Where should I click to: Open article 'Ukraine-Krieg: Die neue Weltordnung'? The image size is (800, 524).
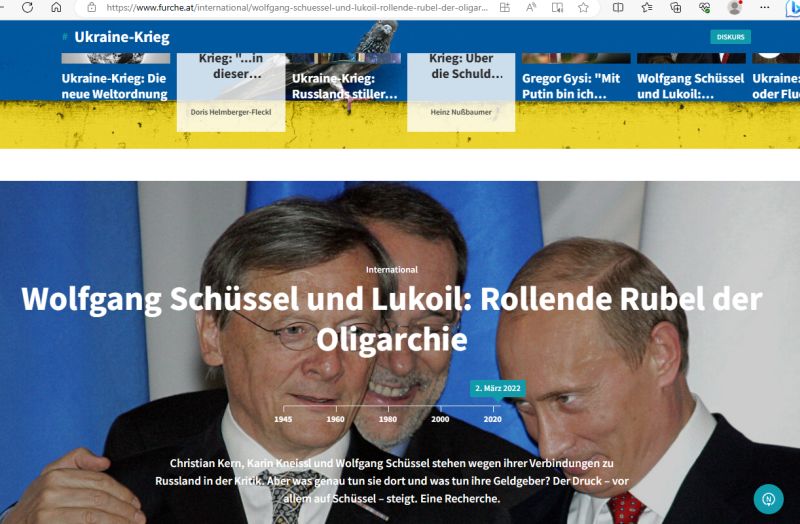115,86
